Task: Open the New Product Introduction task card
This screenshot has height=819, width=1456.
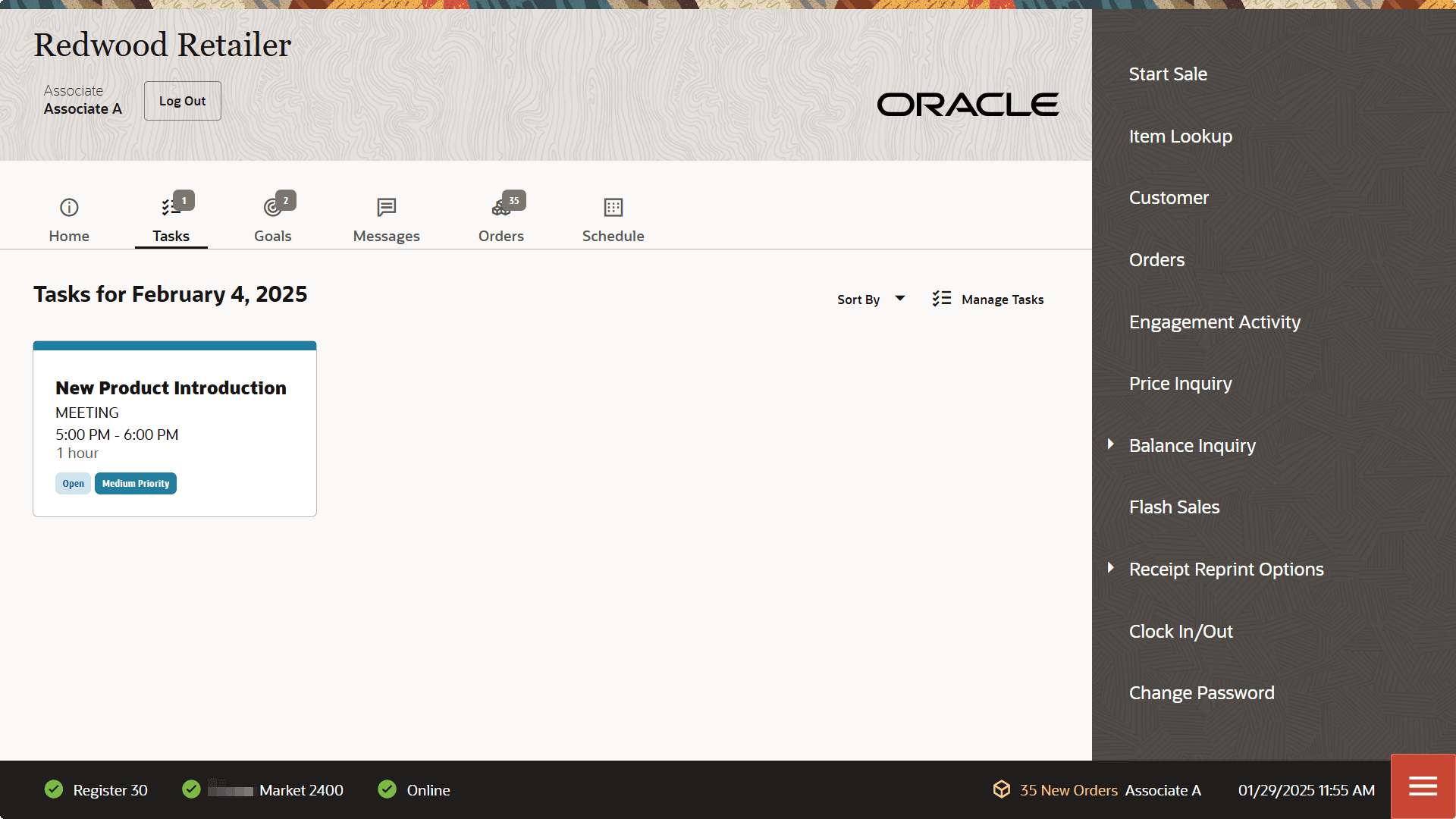Action: (x=174, y=428)
